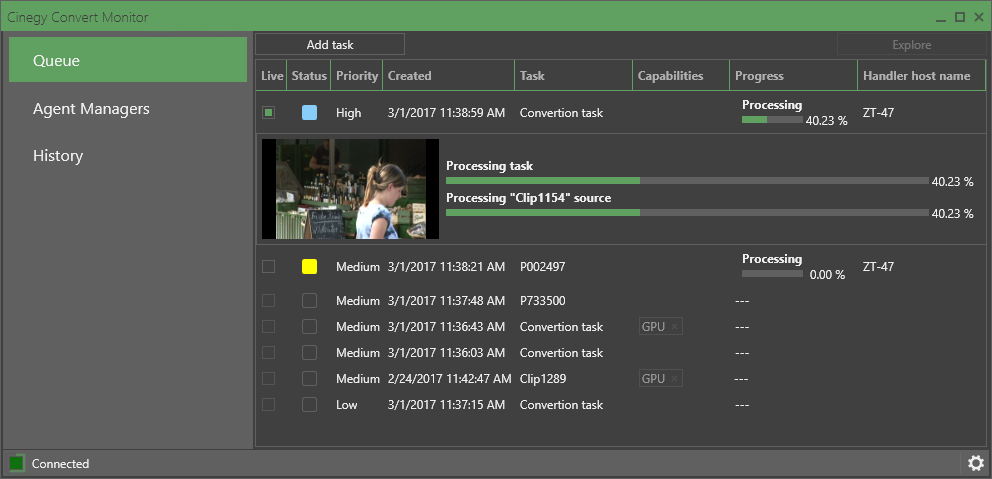992x479 pixels.
Task: Open the settings gear icon
Action: point(976,463)
